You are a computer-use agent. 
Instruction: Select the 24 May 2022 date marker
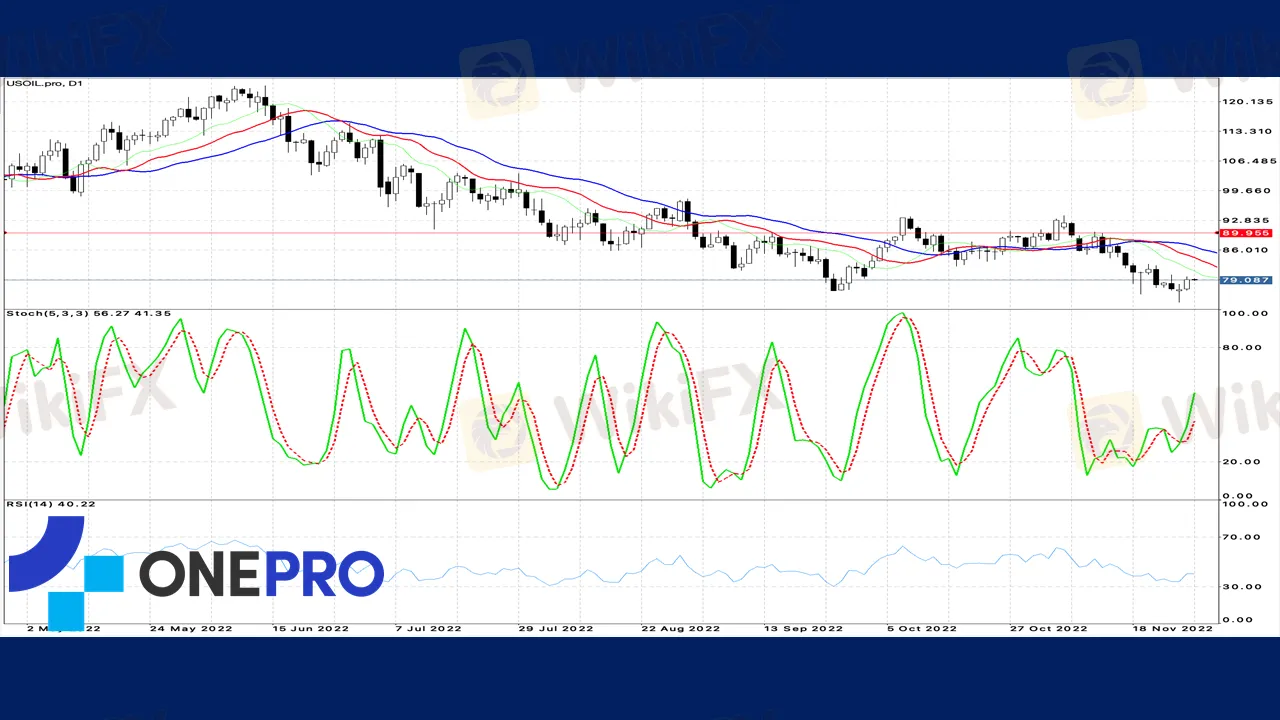[x=191, y=629]
